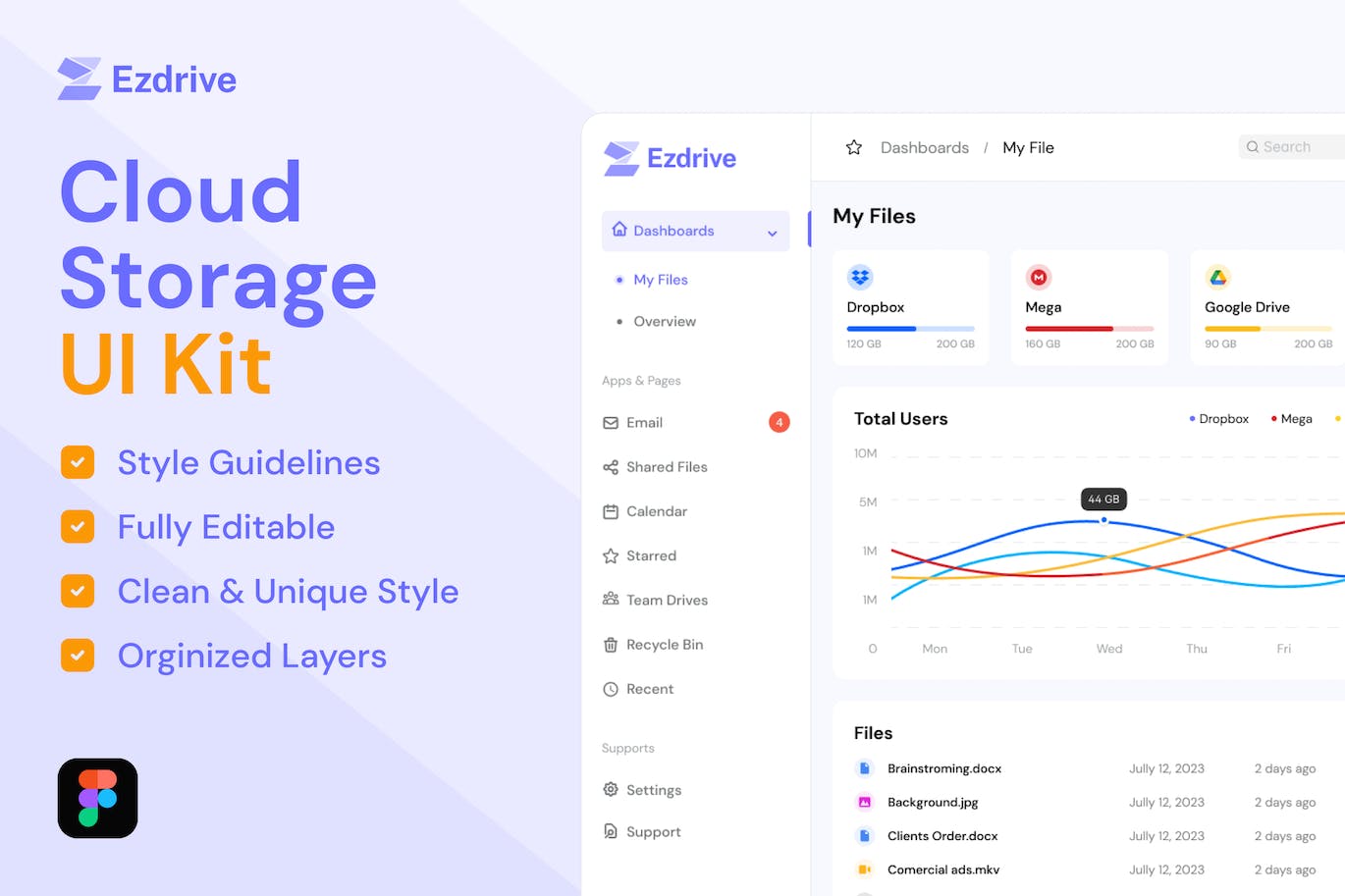This screenshot has height=896, width=1345.
Task: Click the Total Users chart title
Action: (901, 419)
